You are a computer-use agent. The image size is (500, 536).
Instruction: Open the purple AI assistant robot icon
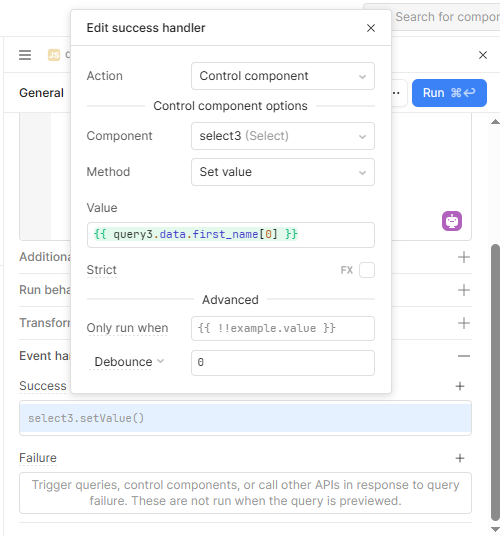click(x=452, y=221)
